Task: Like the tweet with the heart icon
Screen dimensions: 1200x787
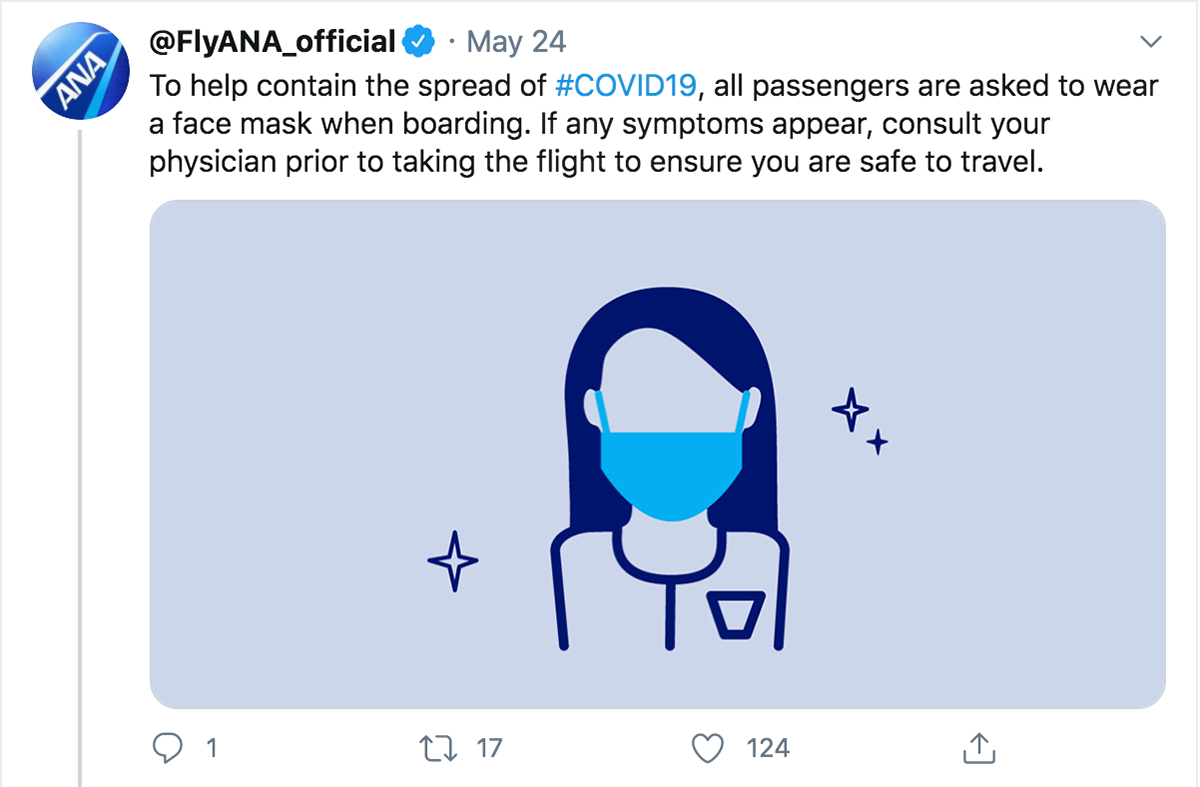Action: click(x=707, y=747)
